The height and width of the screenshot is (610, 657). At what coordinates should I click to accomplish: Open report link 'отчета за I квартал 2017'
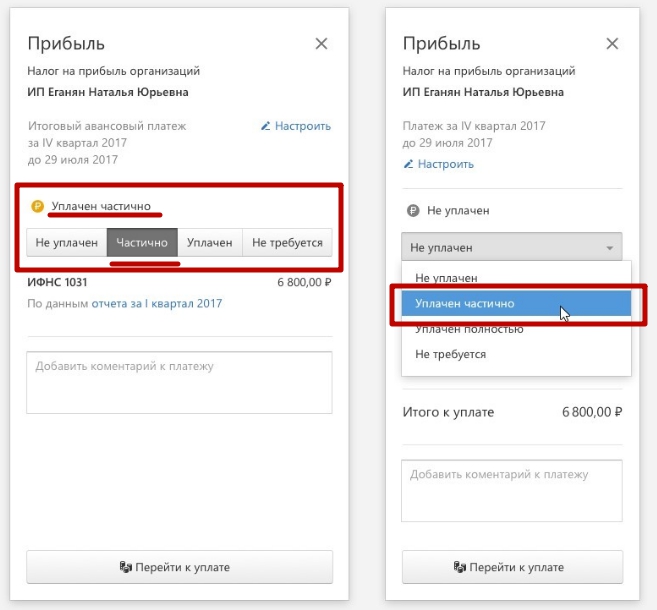point(156,304)
